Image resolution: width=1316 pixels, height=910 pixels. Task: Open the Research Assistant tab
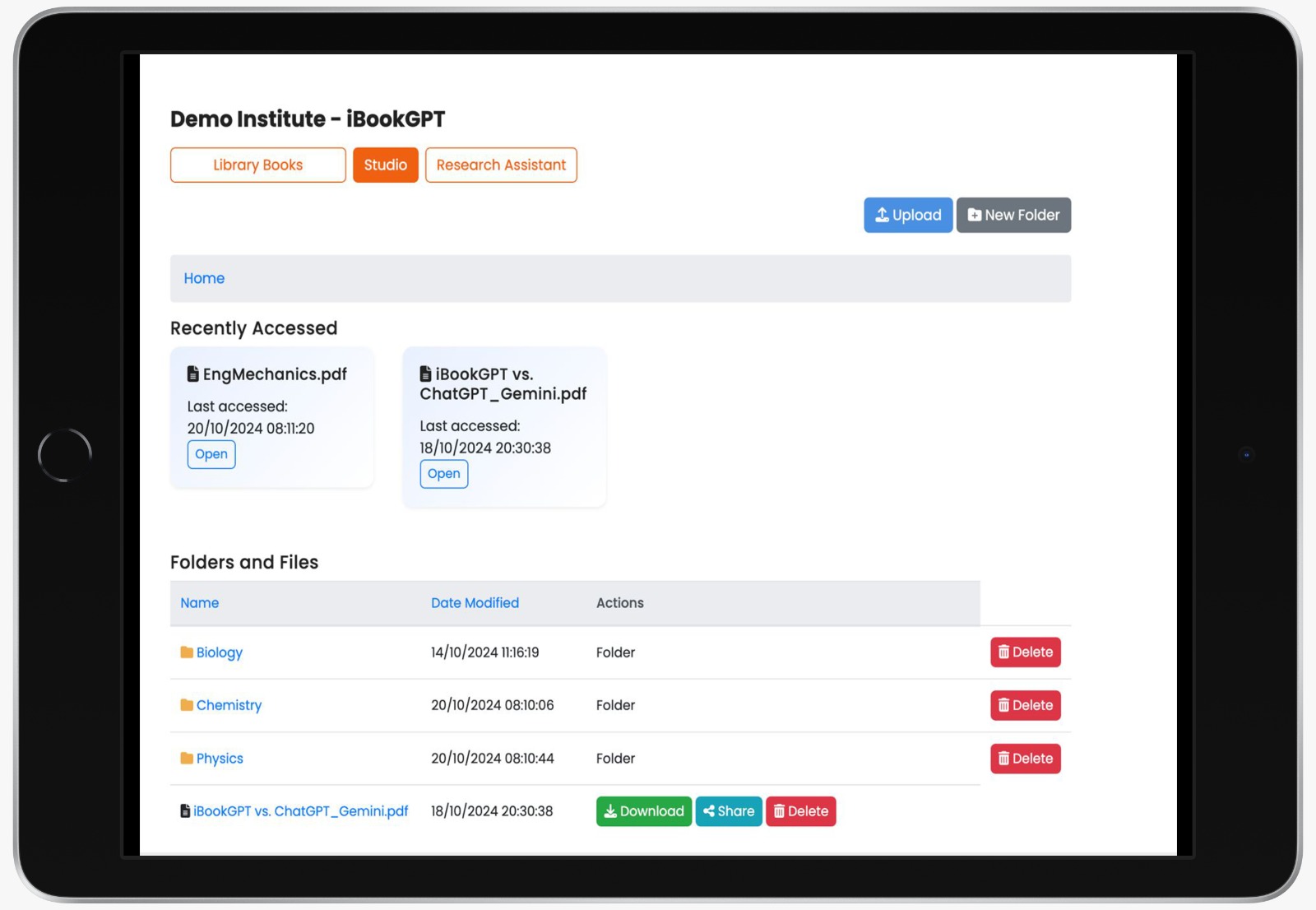pos(500,165)
